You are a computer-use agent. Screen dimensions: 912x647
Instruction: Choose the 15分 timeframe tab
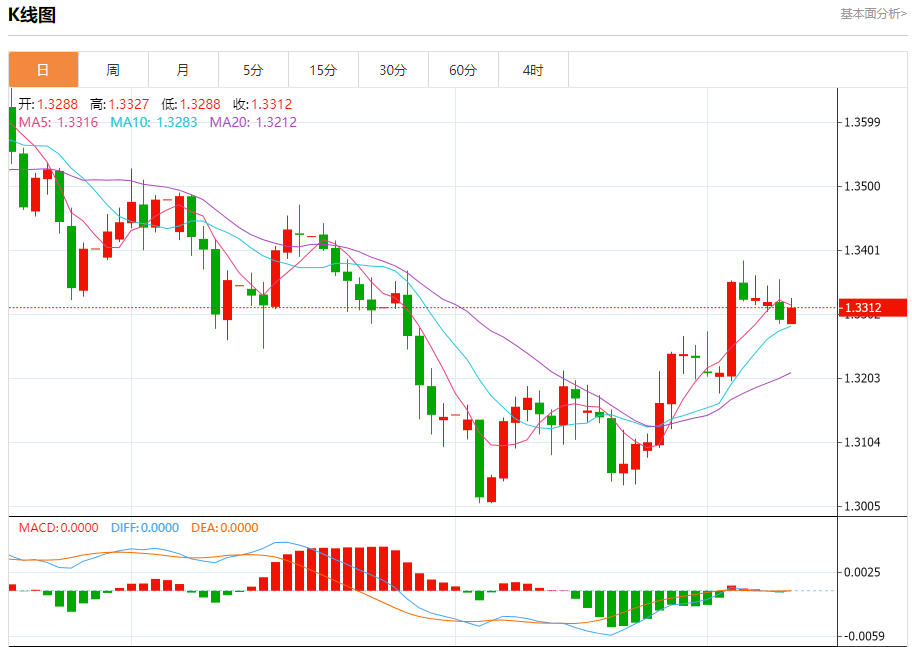pyautogui.click(x=323, y=70)
